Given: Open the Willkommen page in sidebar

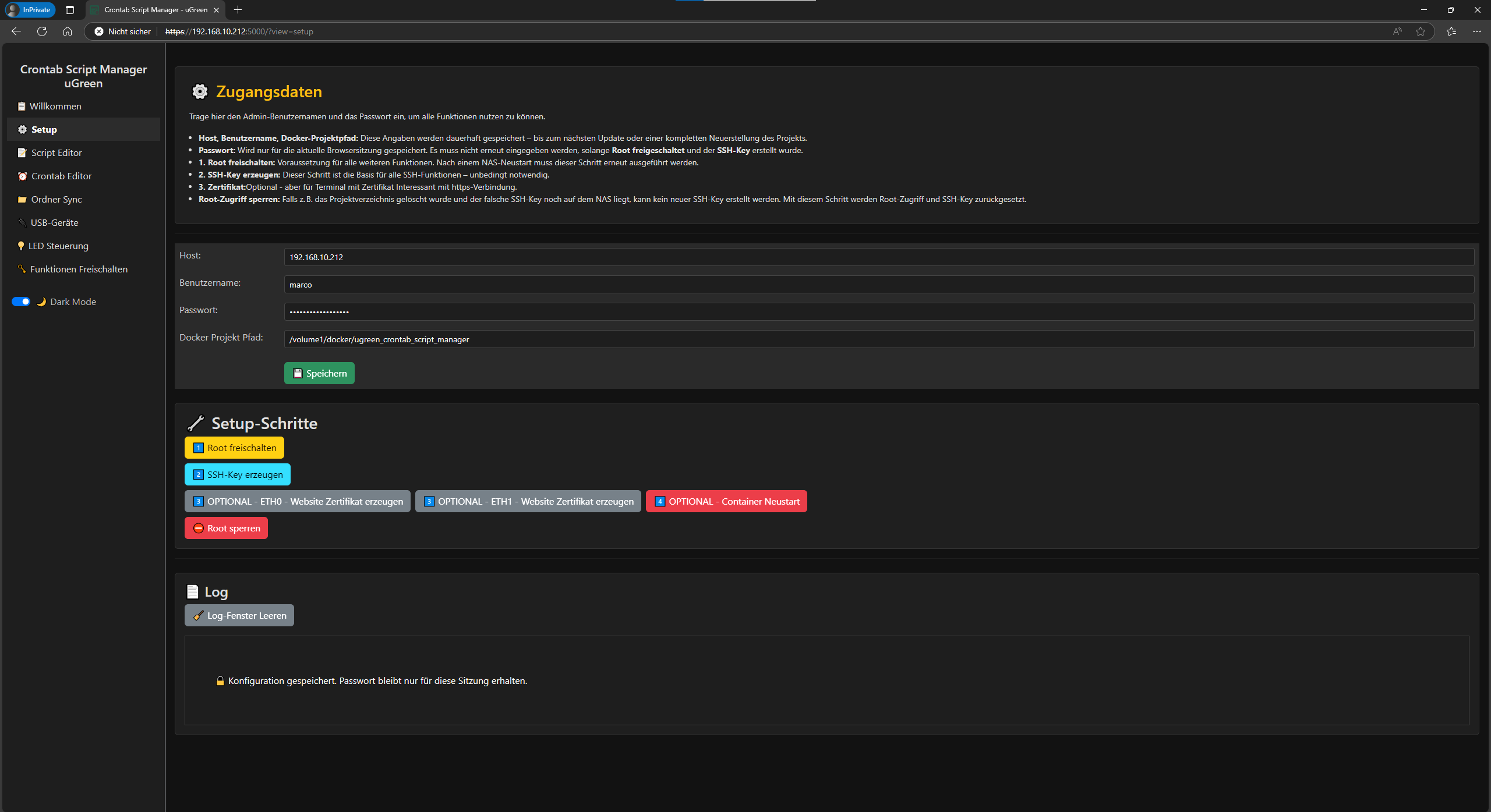Looking at the screenshot, I should pyautogui.click(x=83, y=106).
